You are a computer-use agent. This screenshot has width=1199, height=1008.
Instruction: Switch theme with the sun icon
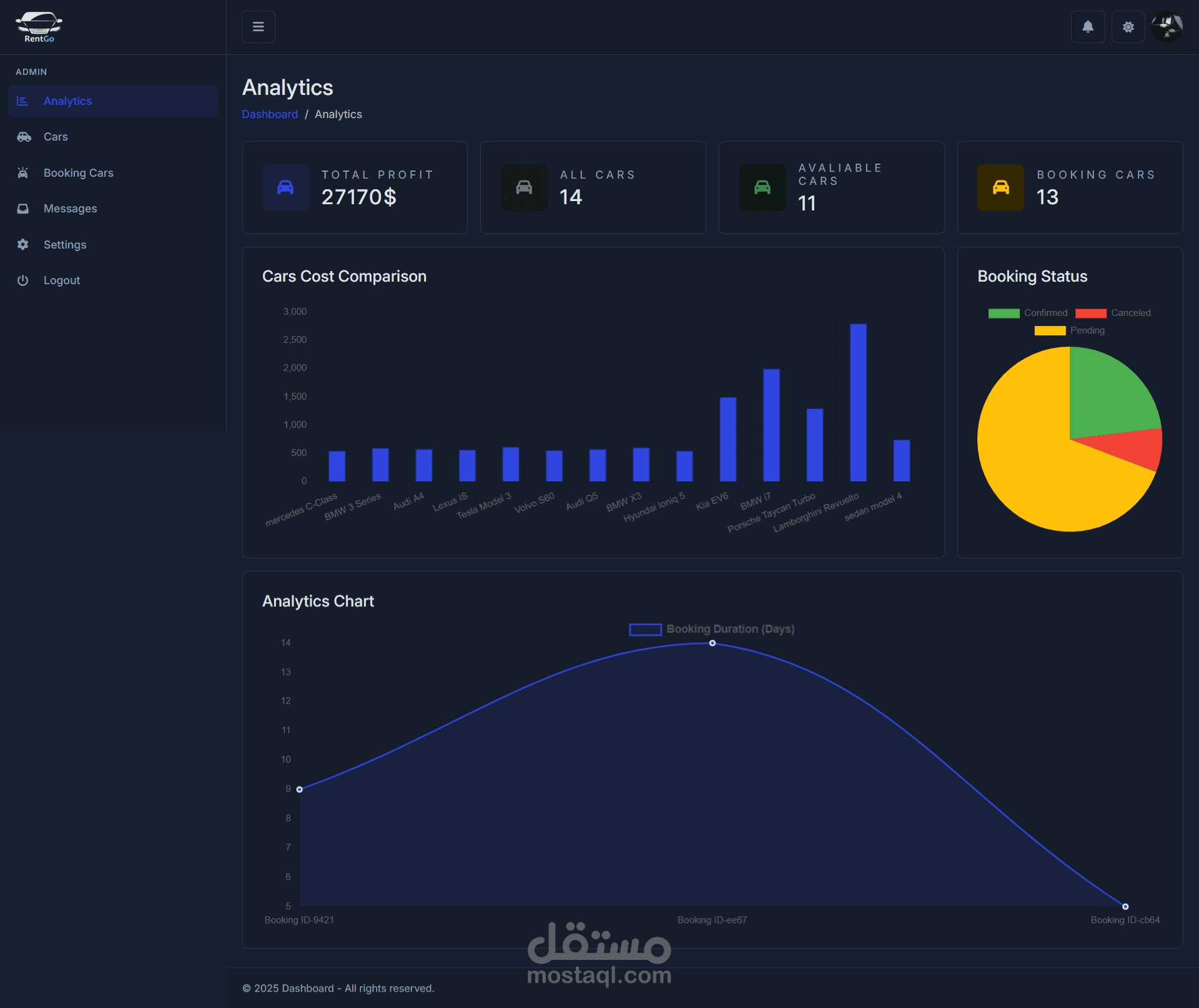point(1128,27)
